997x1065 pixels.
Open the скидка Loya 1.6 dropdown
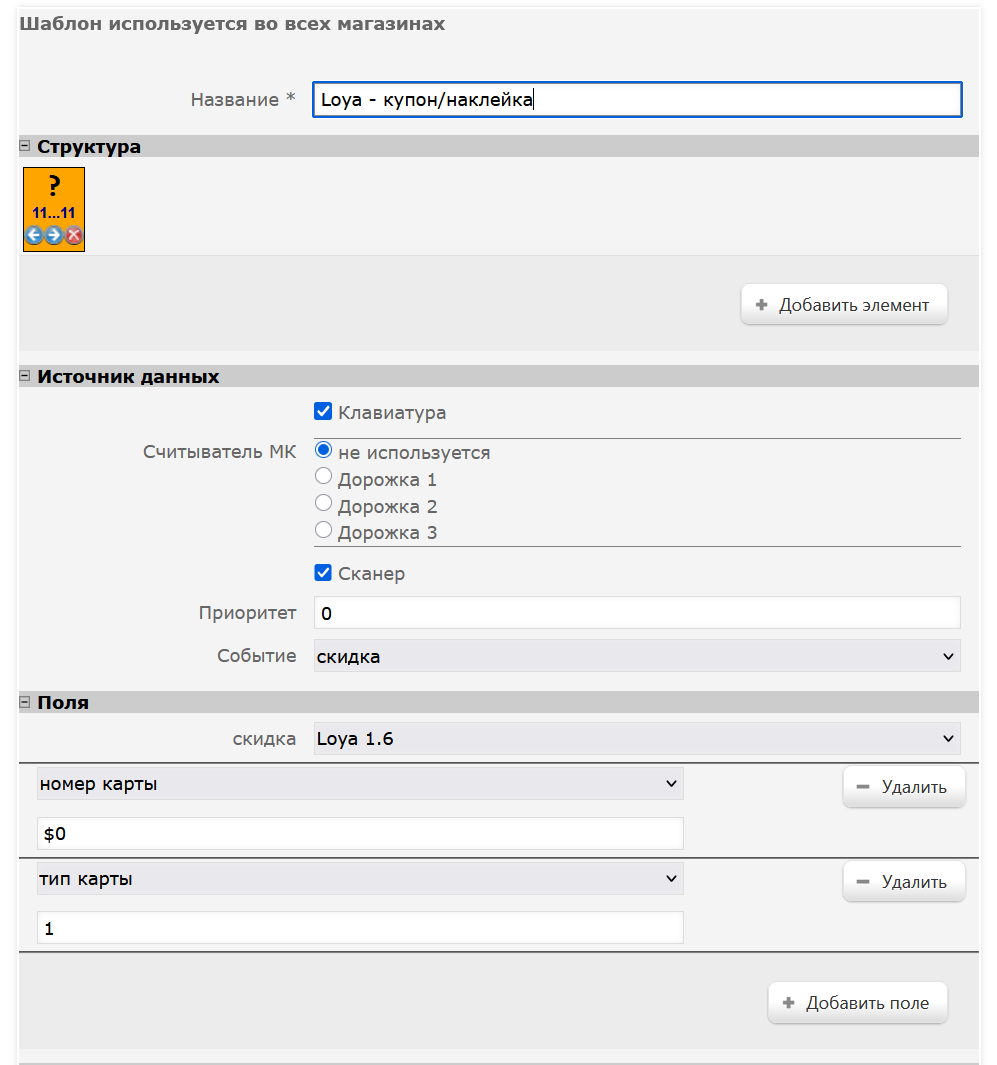(x=636, y=739)
